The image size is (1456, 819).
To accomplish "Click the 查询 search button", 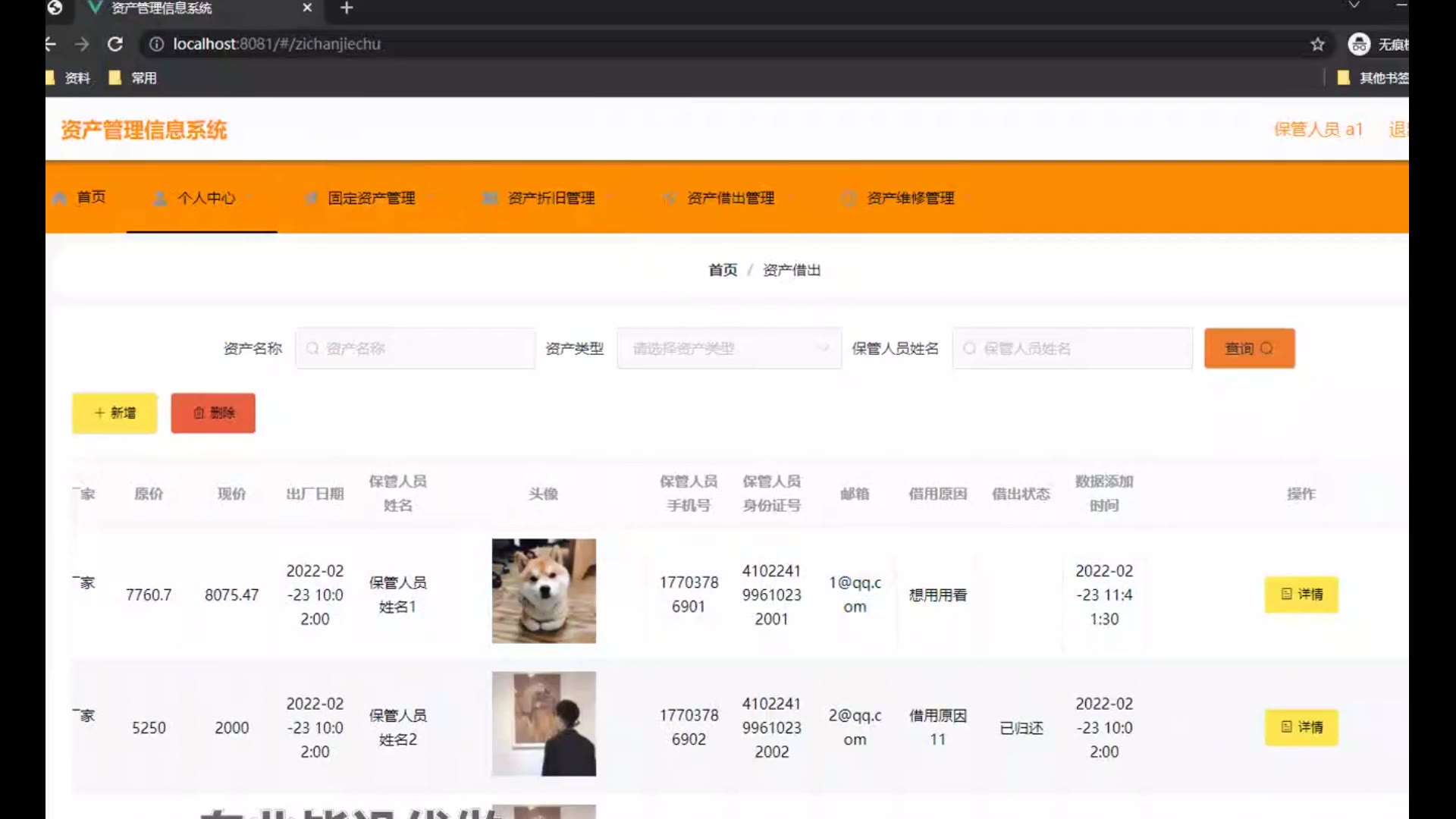I will [1249, 348].
